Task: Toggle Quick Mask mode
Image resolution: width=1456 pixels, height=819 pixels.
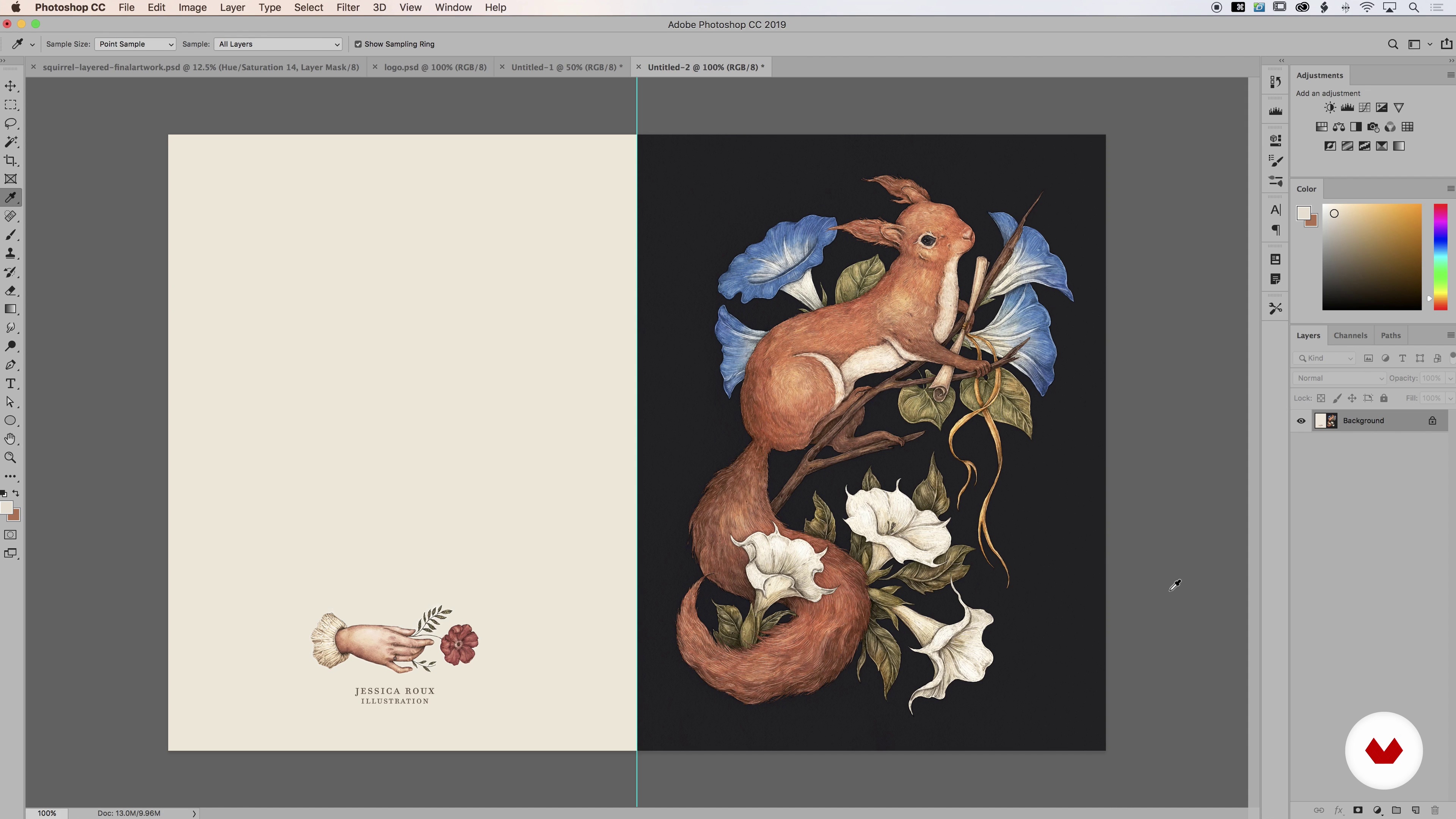Action: click(11, 535)
